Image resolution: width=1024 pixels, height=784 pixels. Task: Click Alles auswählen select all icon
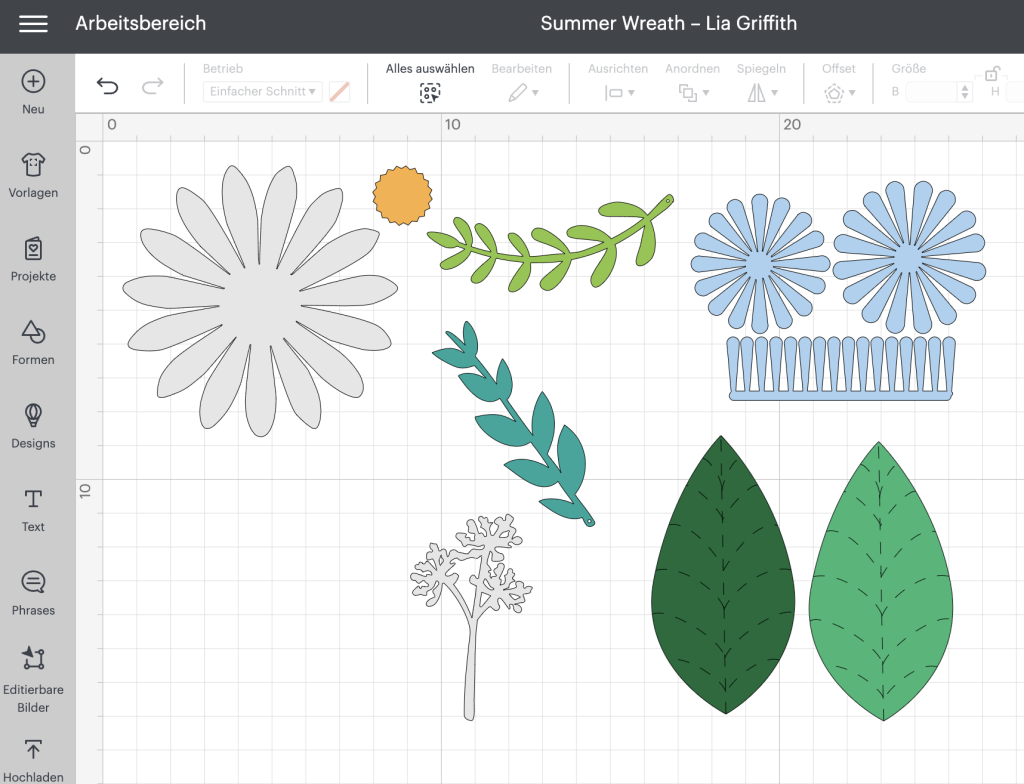click(429, 93)
